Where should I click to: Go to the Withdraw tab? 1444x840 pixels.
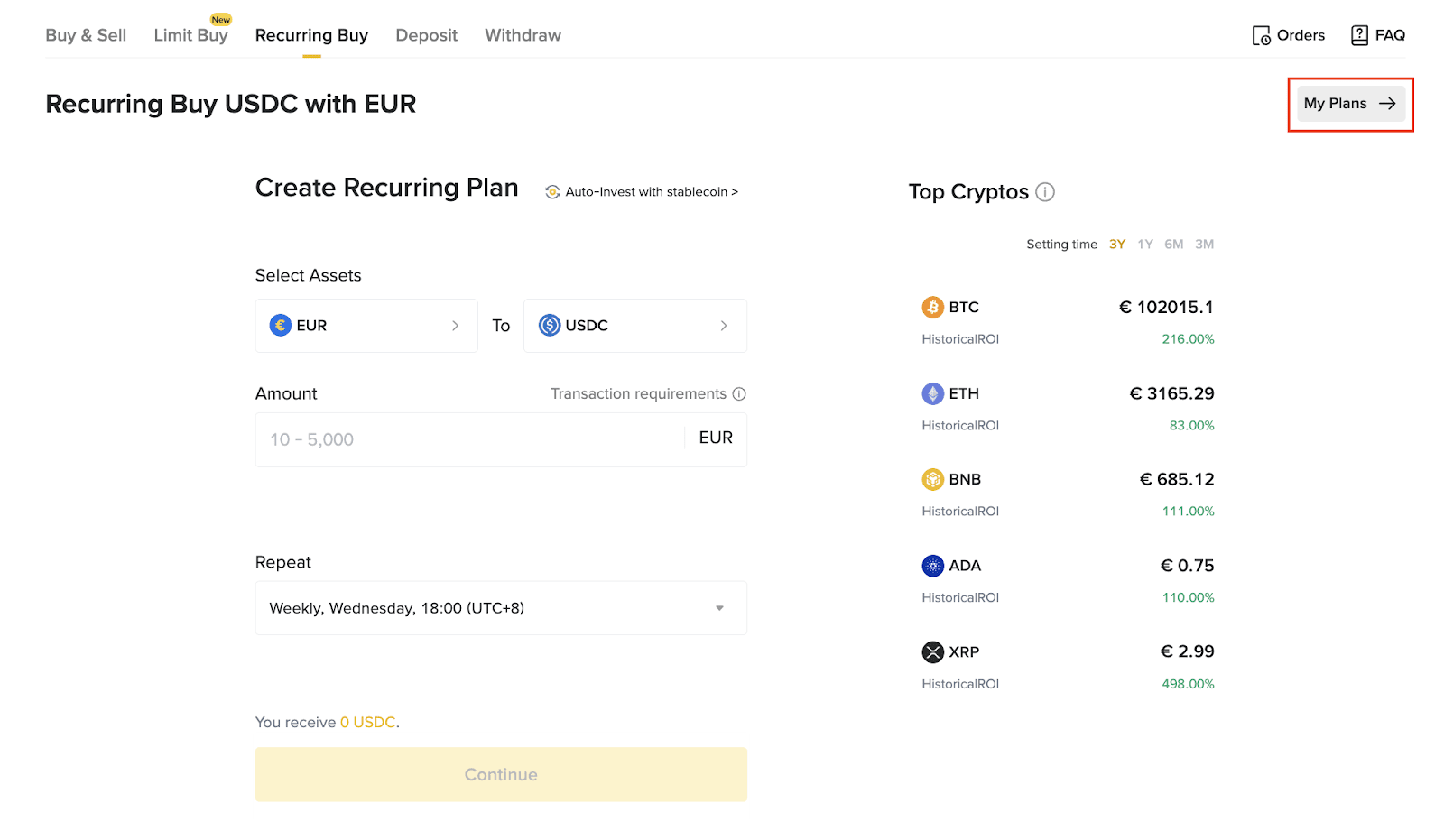tap(523, 35)
